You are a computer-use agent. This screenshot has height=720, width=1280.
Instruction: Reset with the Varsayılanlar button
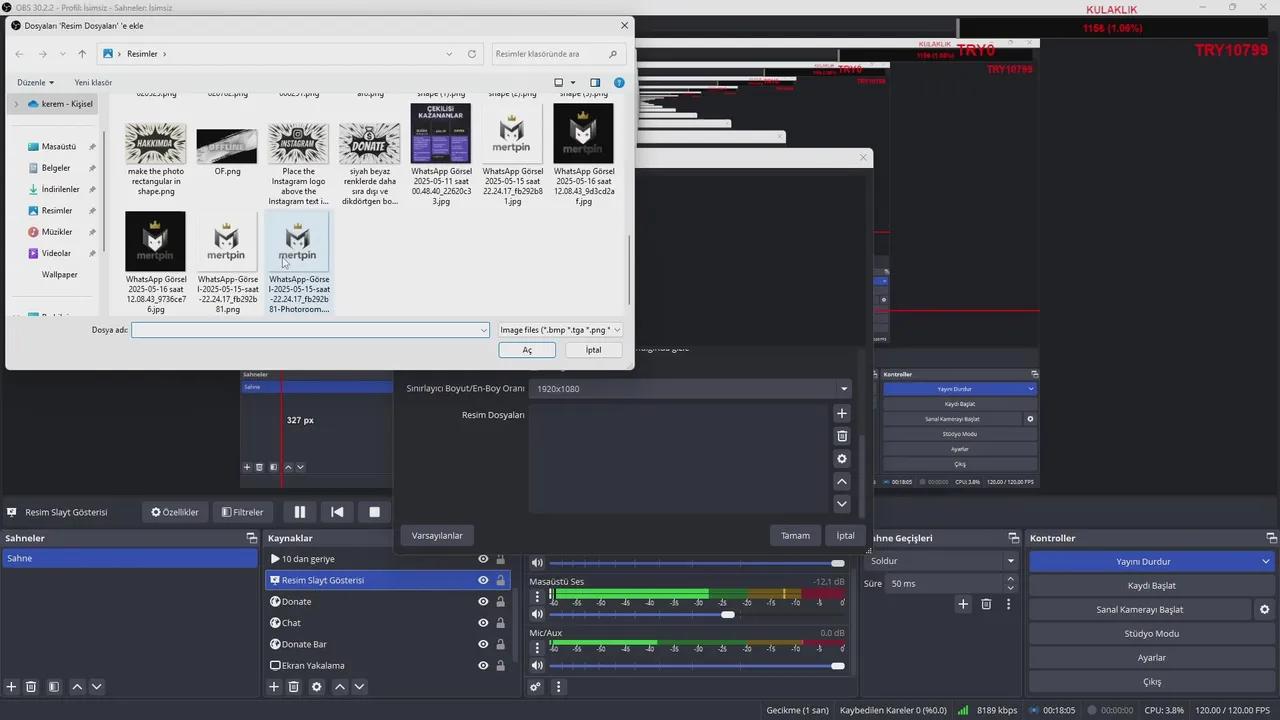437,535
